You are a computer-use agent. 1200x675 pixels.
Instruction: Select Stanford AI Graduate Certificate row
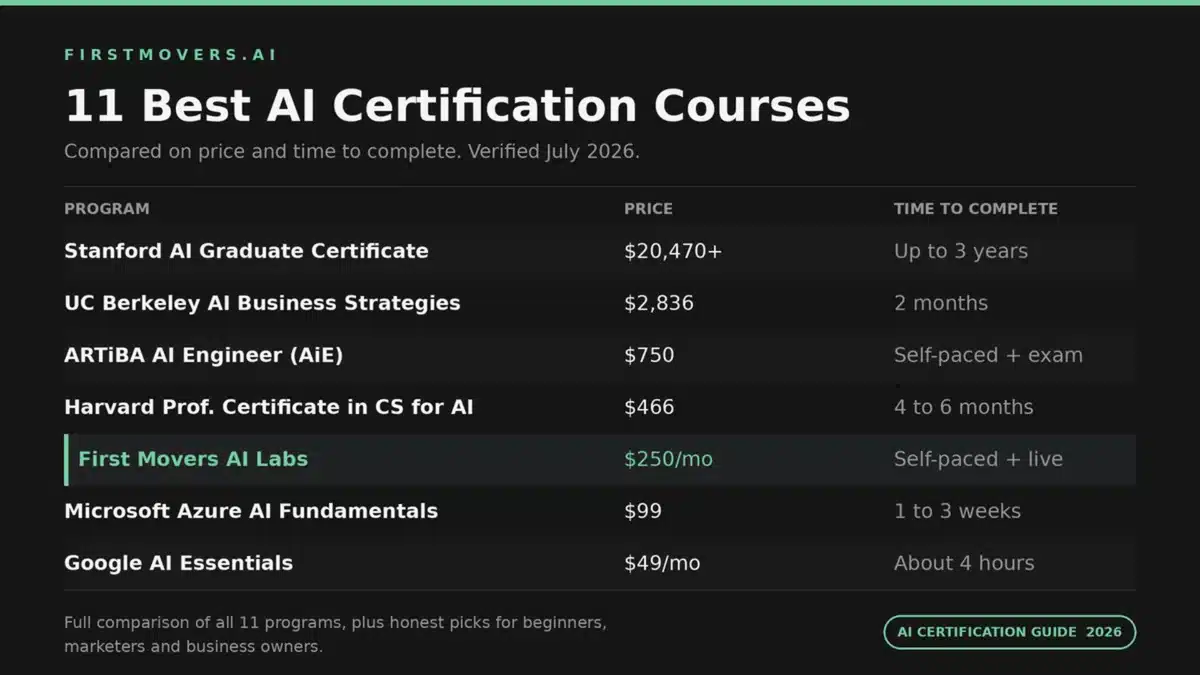600,251
